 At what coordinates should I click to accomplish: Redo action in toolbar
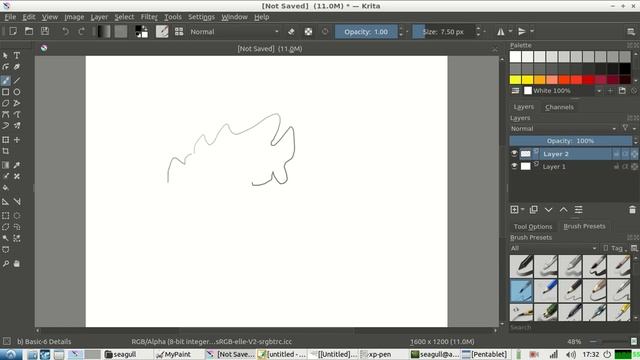click(82, 31)
